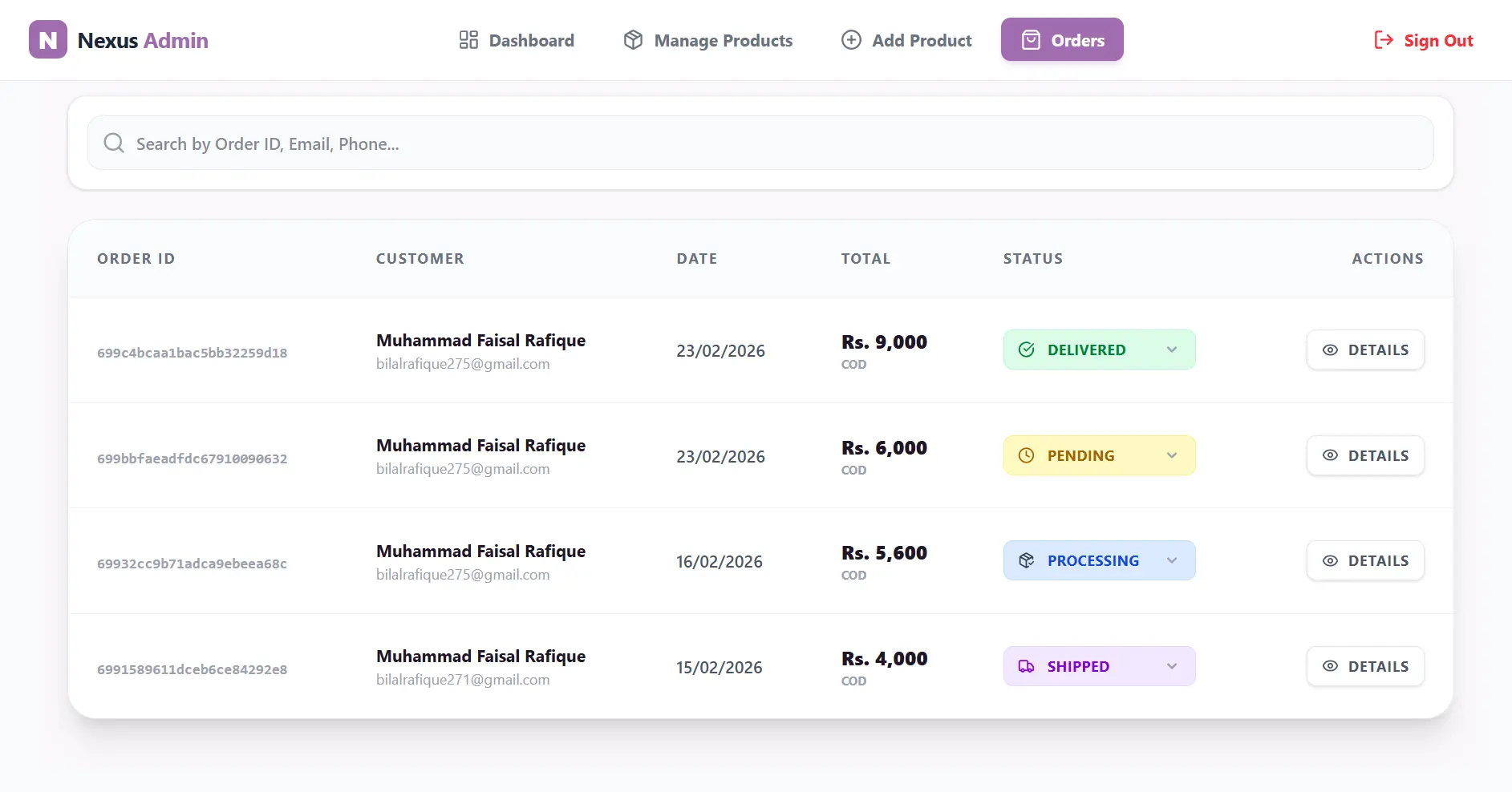Click the eye icon beside the first DETAILS button
The image size is (1512, 792).
coord(1331,350)
